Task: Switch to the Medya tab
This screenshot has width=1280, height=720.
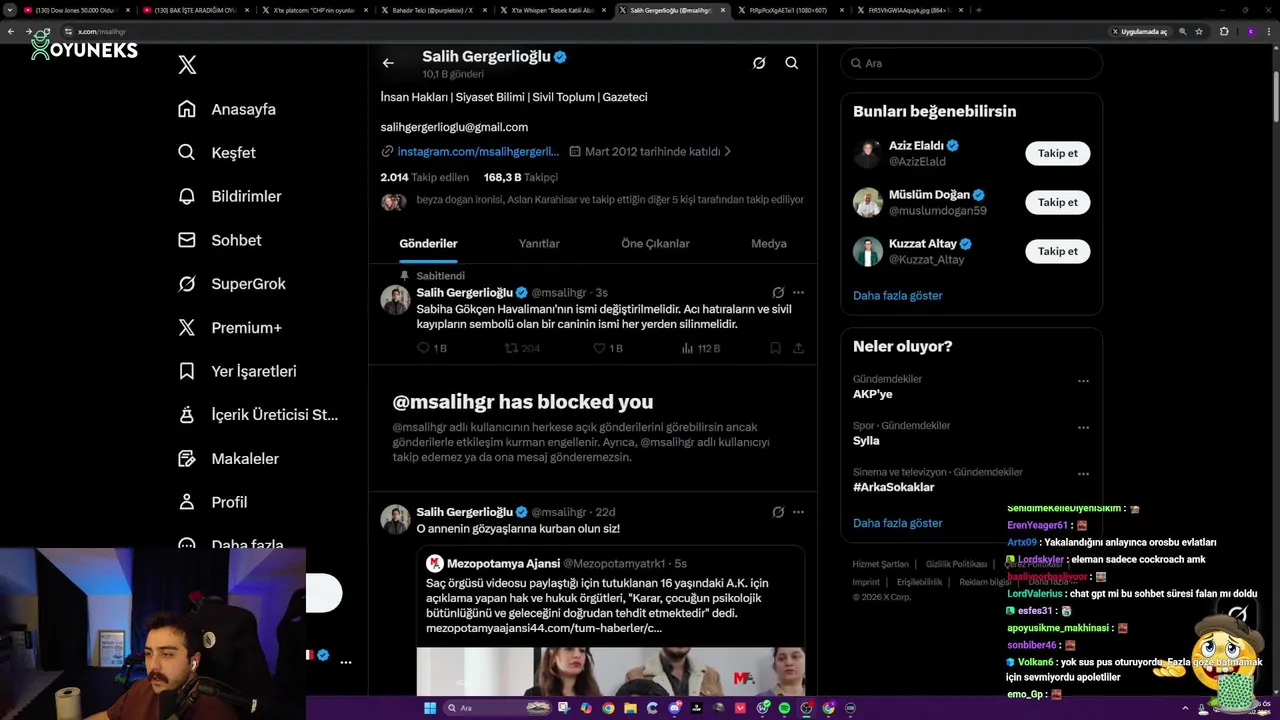Action: coord(769,243)
